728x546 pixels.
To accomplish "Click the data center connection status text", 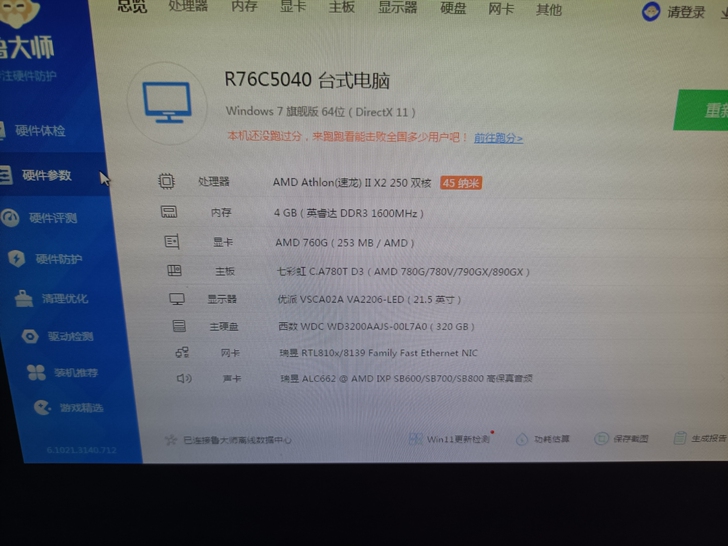I will [237, 440].
